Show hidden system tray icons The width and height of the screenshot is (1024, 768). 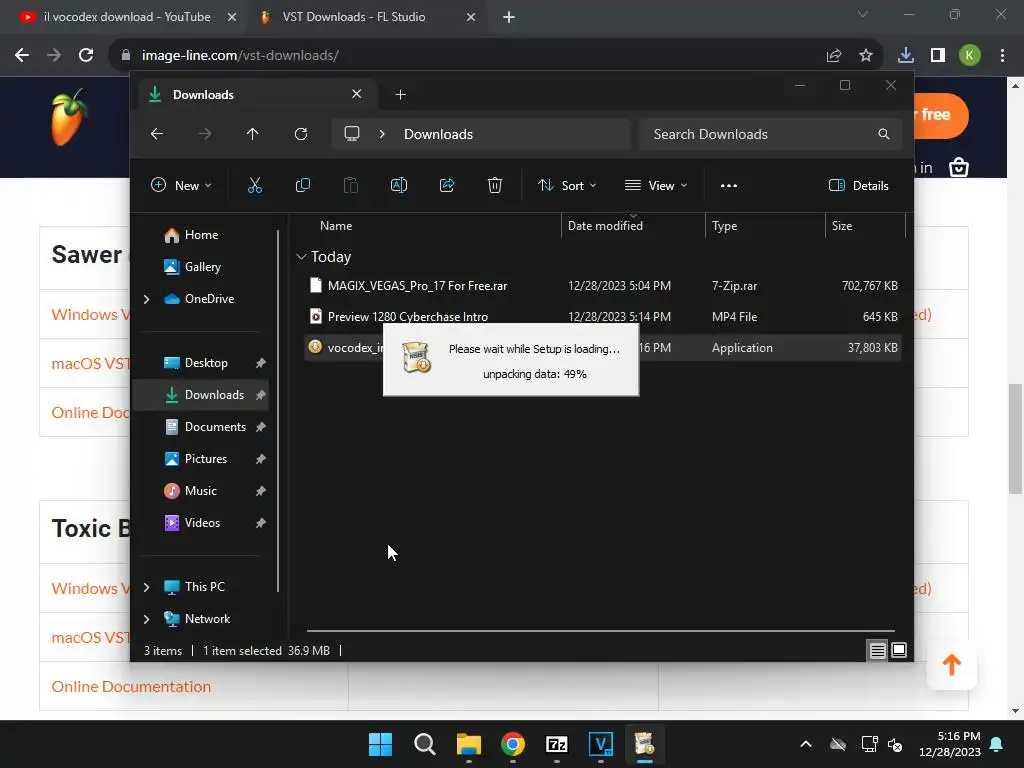[806, 744]
